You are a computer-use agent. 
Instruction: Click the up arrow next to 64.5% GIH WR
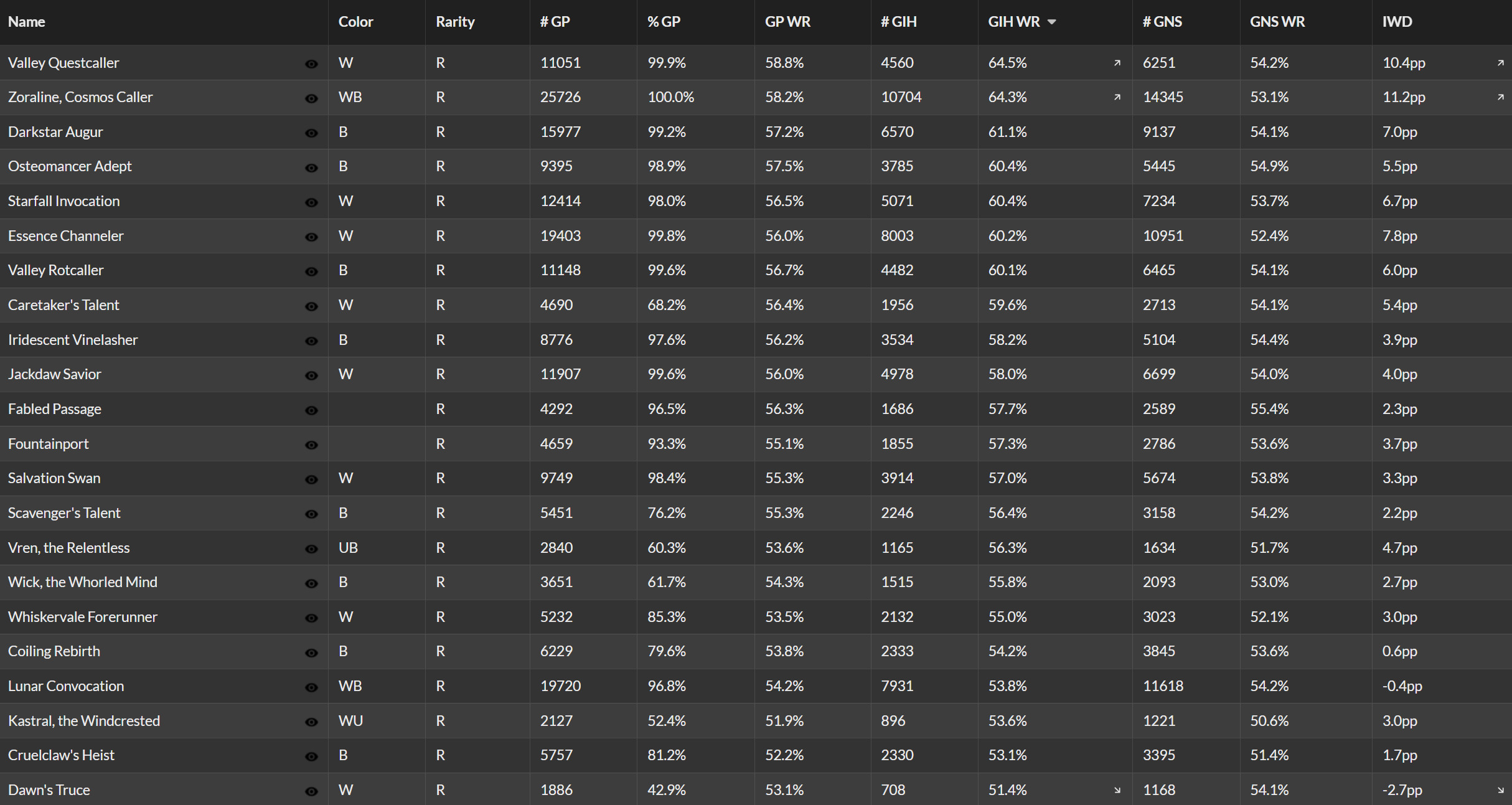click(x=1117, y=63)
